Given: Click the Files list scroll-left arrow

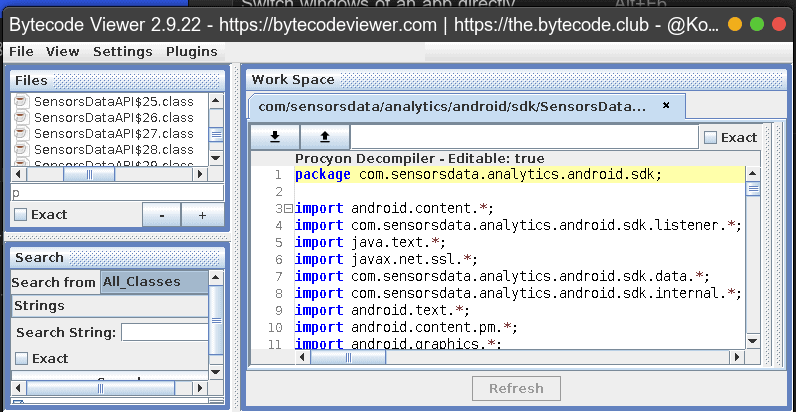Looking at the screenshot, I should click(18, 174).
